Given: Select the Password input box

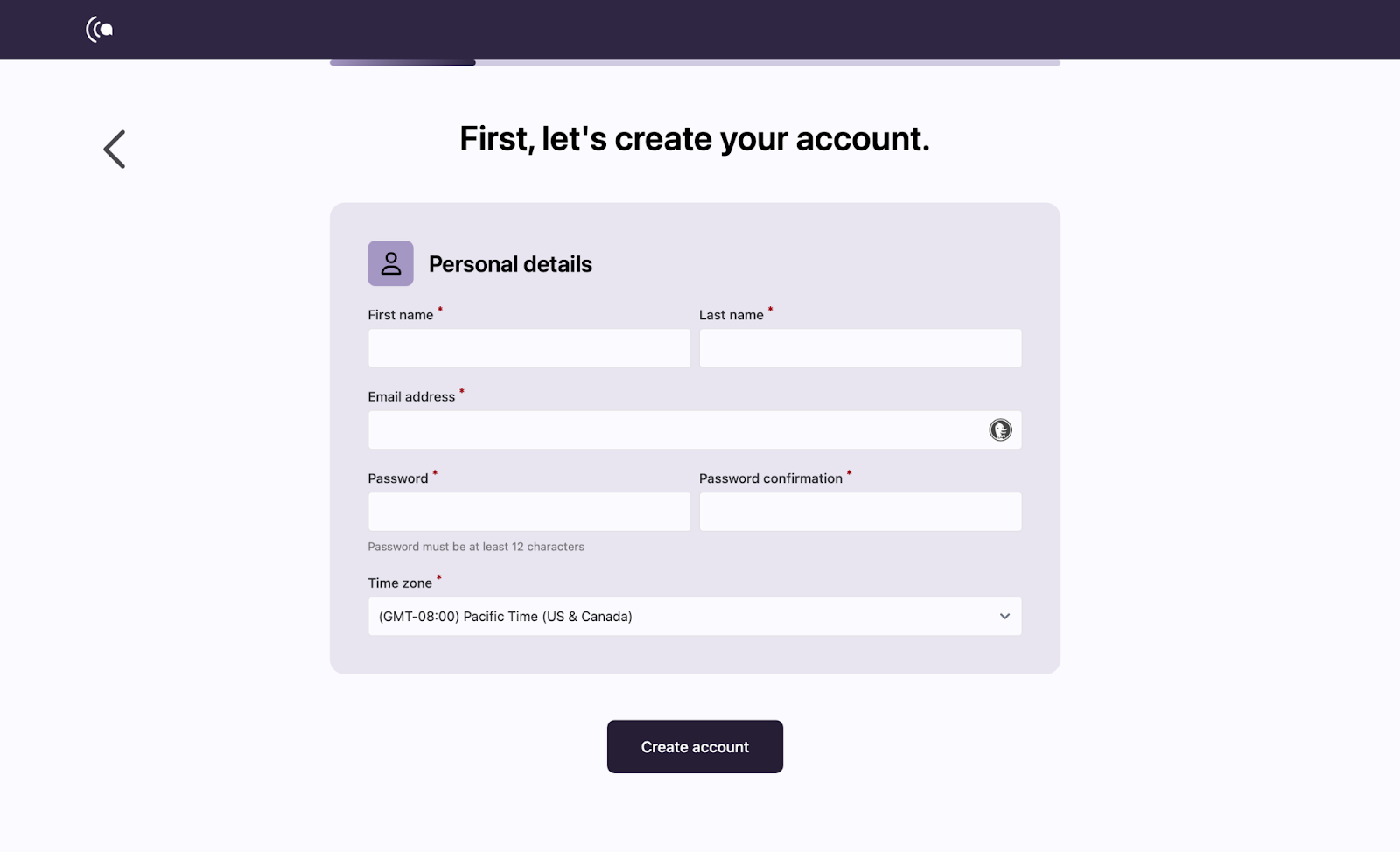Looking at the screenshot, I should pyautogui.click(x=529, y=512).
